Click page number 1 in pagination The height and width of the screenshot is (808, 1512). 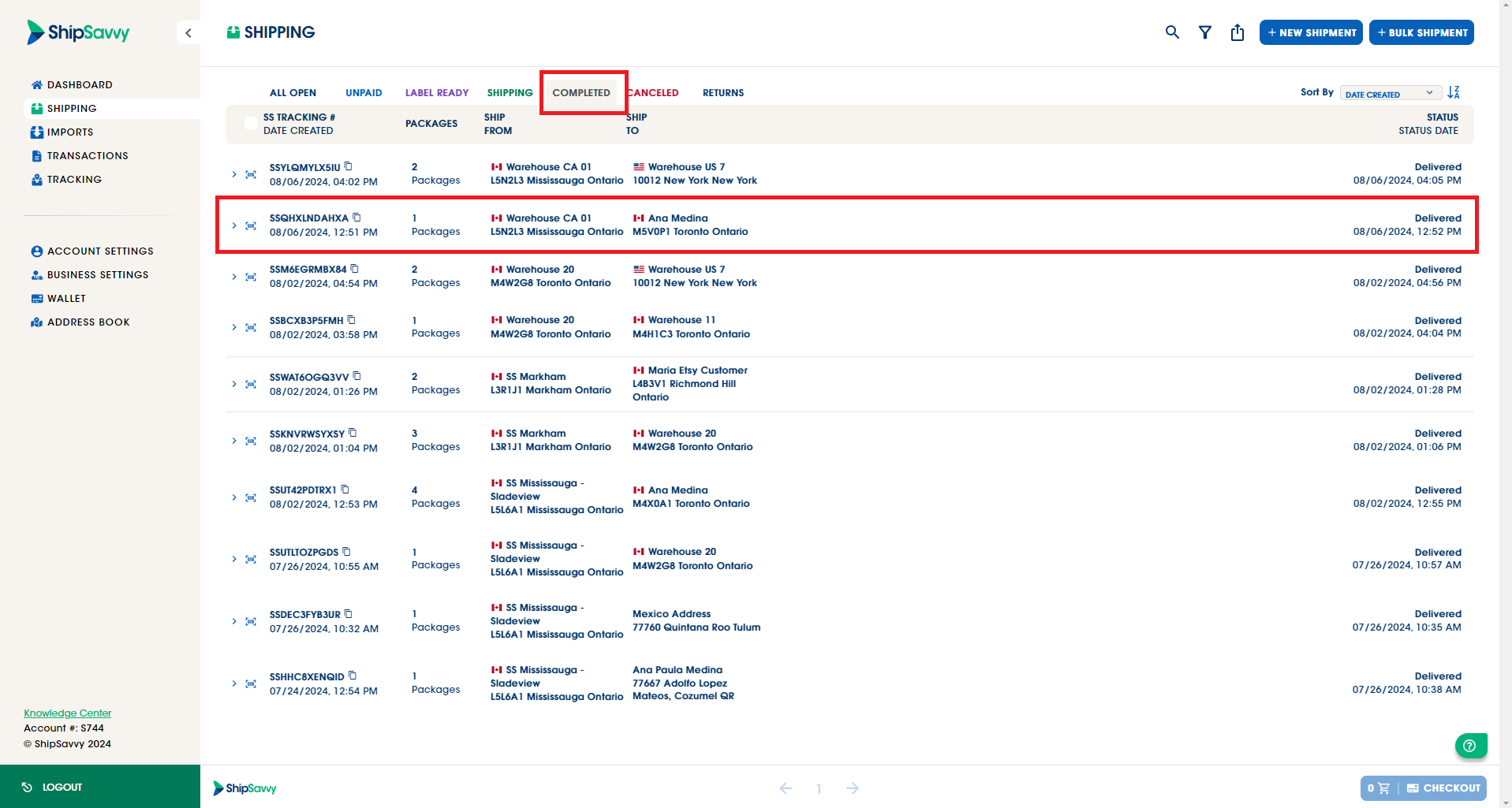pos(819,789)
